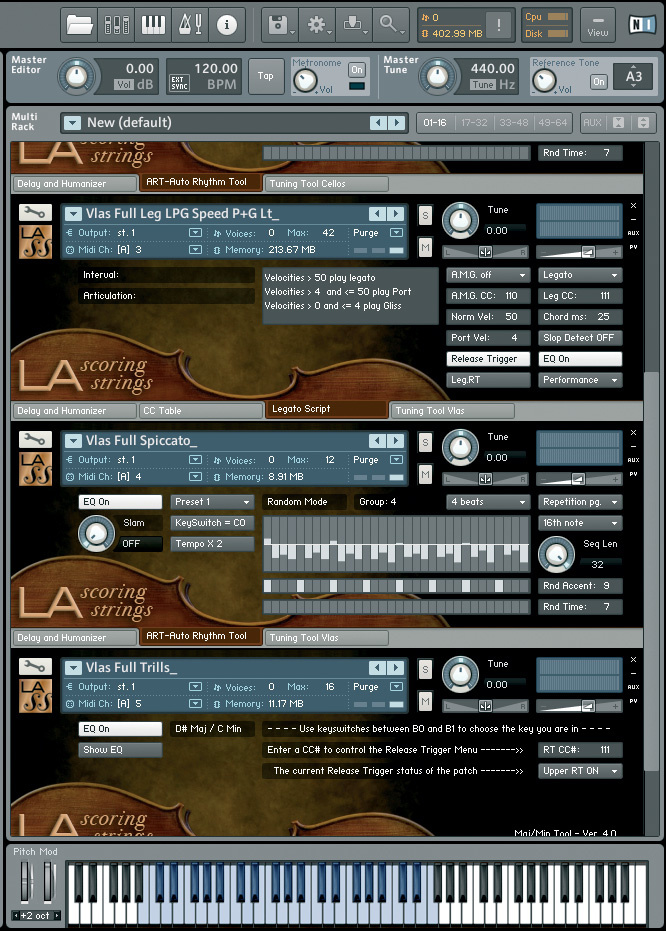The width and height of the screenshot is (666, 931).
Task: Adjust Vlas Full Leg pan slider
Action: 485,252
